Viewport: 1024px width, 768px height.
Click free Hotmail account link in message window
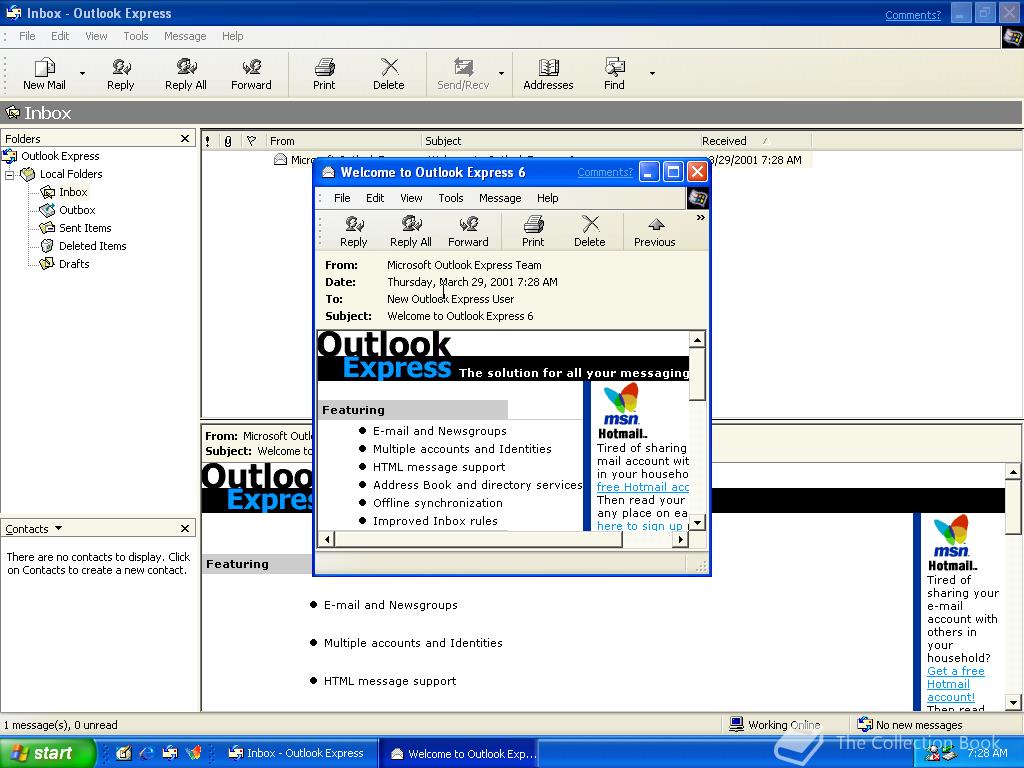tap(643, 487)
